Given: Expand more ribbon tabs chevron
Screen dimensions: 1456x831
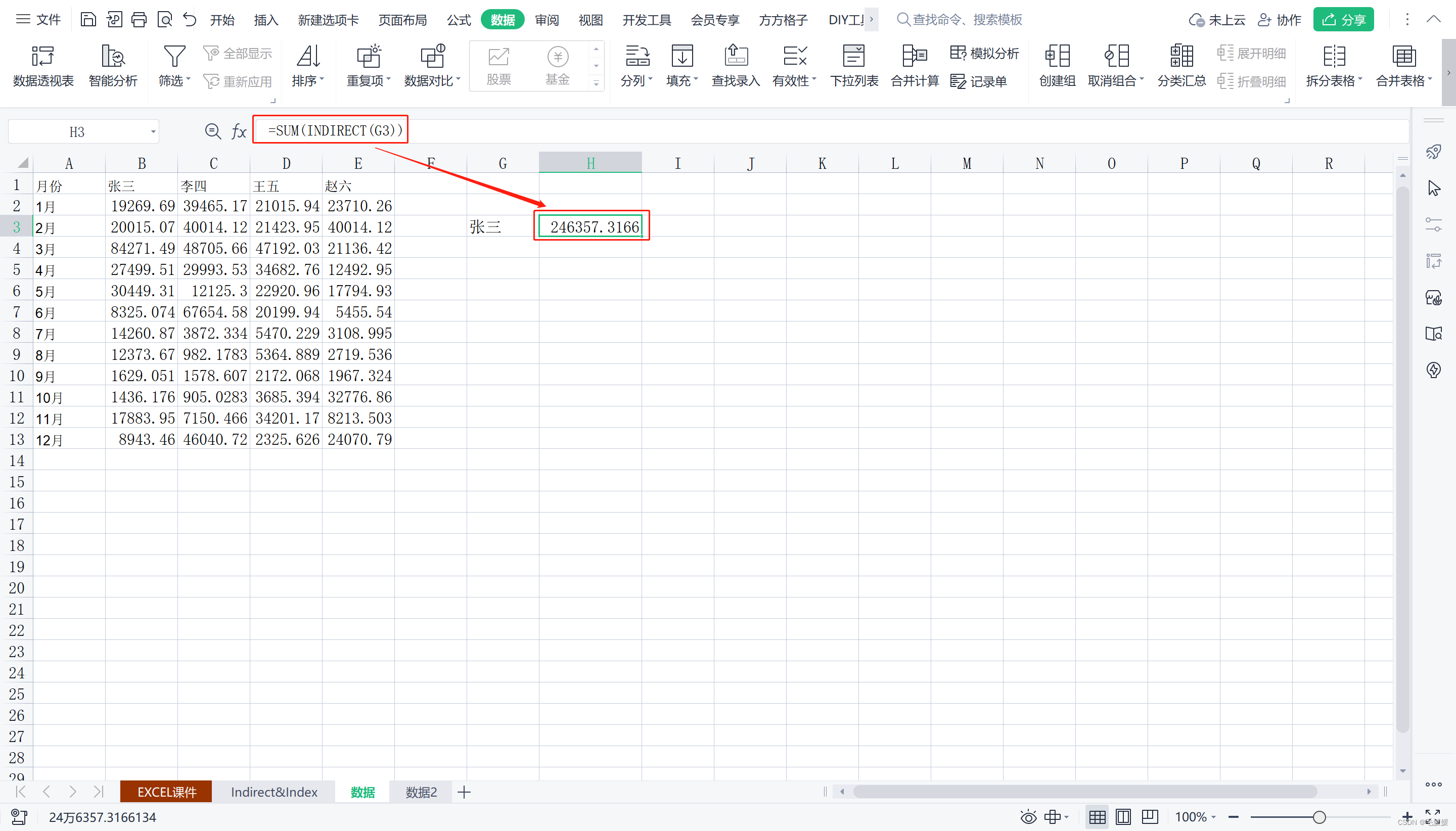Looking at the screenshot, I should [871, 19].
